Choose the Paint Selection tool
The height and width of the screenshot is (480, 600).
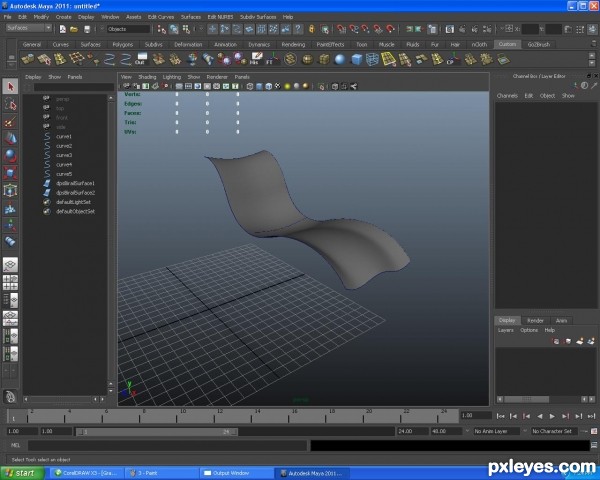point(10,122)
